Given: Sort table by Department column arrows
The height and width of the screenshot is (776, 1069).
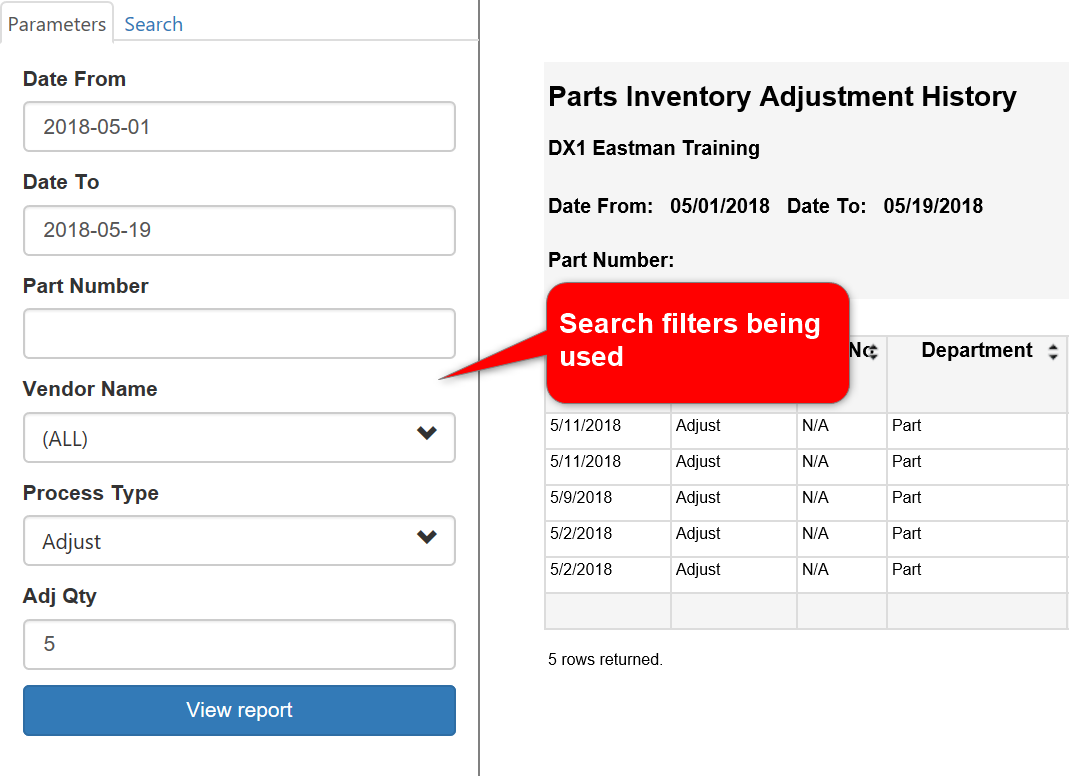Looking at the screenshot, I should click(1053, 351).
